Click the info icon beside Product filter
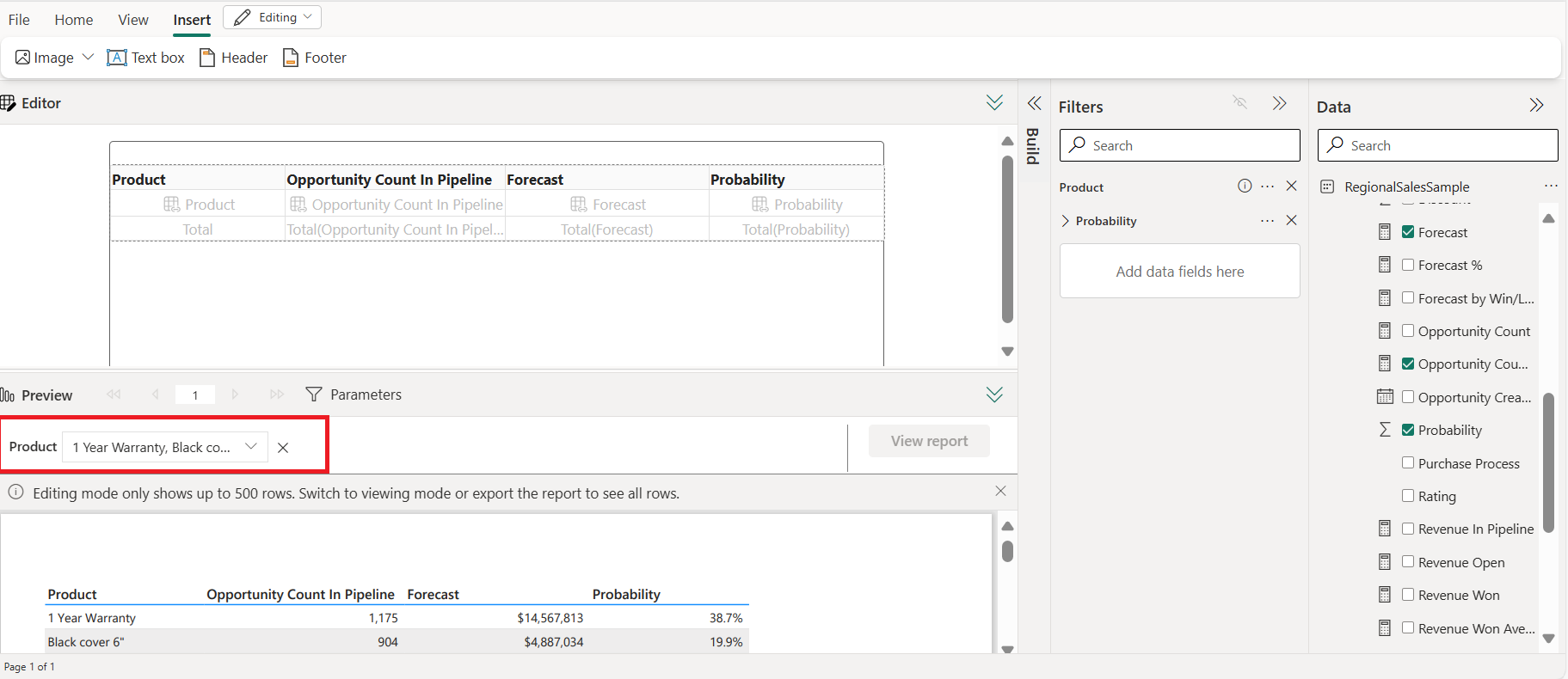The height and width of the screenshot is (679, 1568). 1244,187
